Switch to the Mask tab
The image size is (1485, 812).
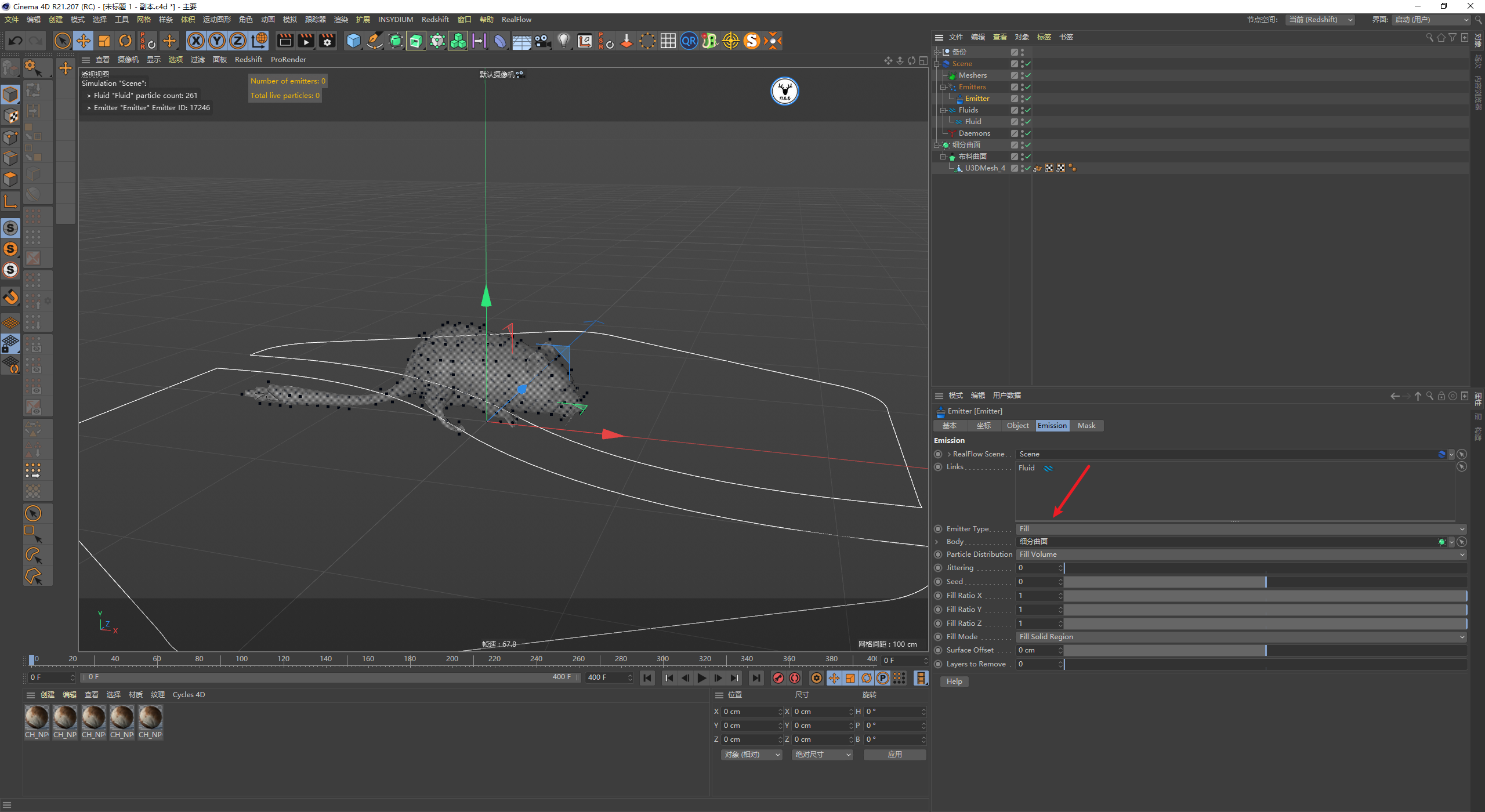[1086, 426]
